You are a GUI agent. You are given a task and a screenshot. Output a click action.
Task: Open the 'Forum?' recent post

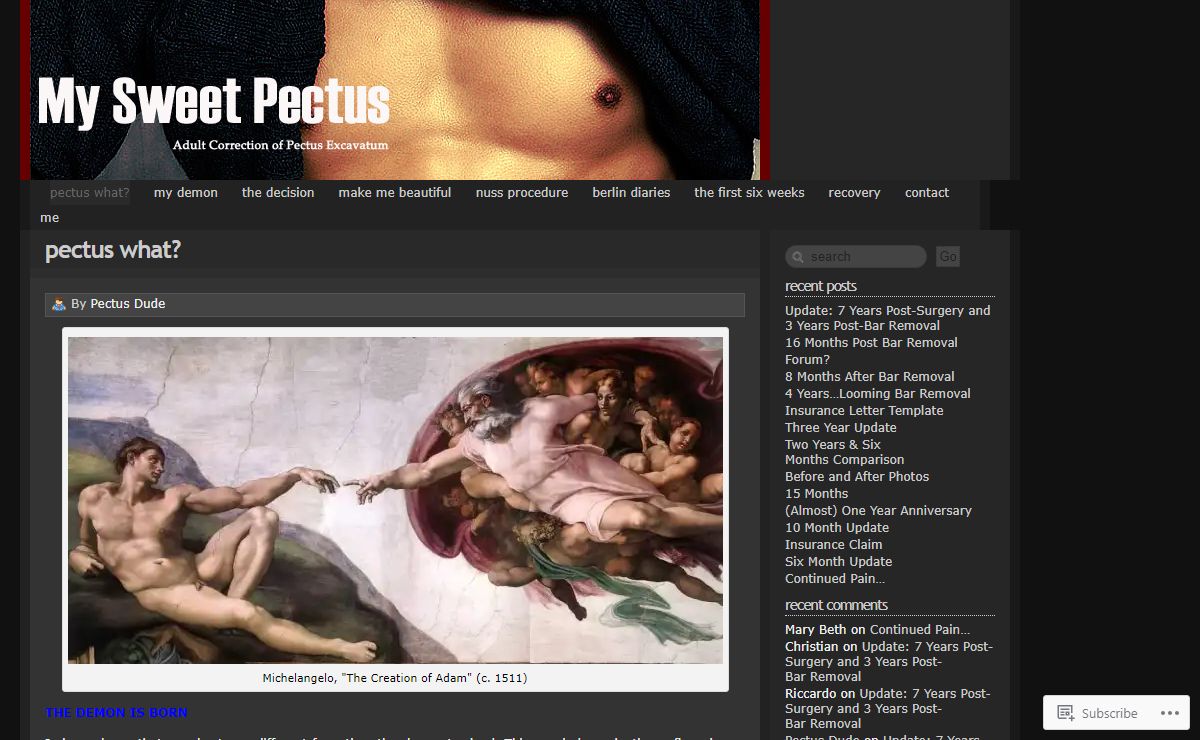point(808,360)
